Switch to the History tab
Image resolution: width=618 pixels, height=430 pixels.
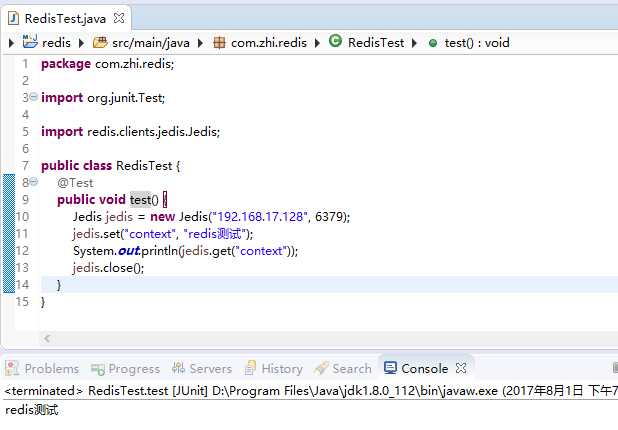click(274, 369)
